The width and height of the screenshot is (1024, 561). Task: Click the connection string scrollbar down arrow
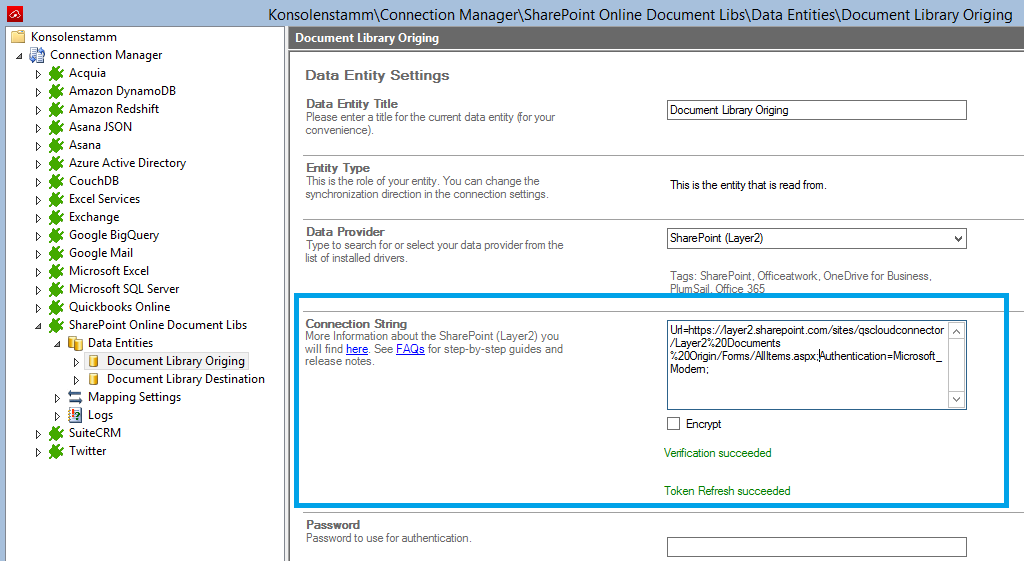[956, 399]
